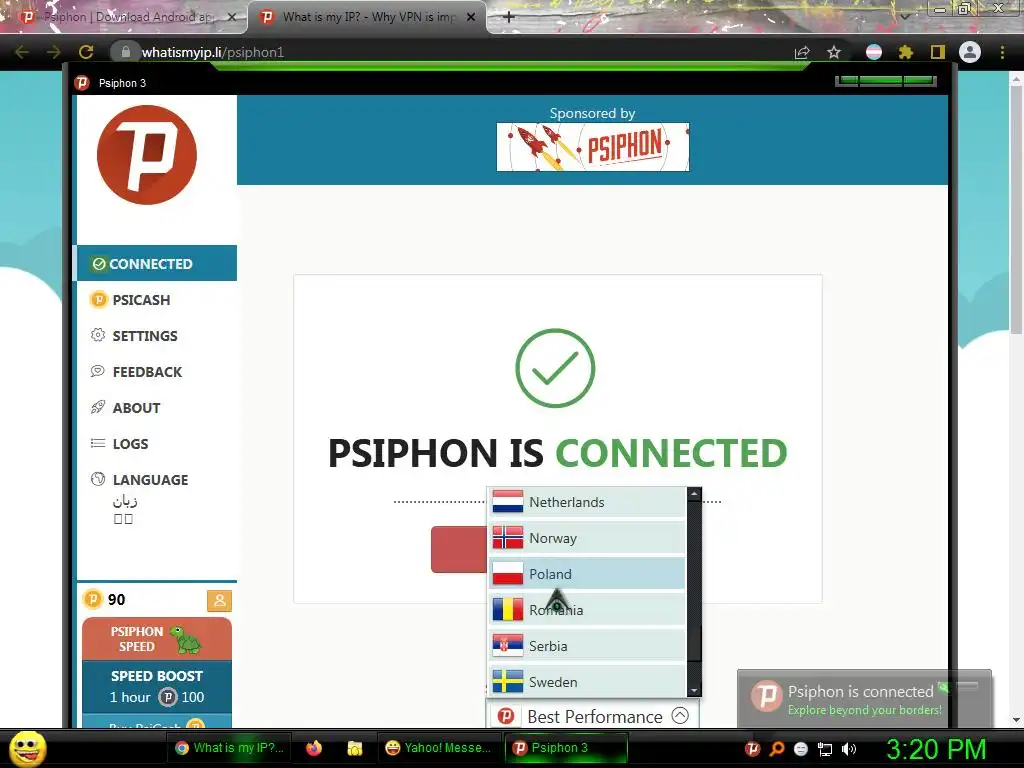
Task: Click the Psiphon is connected notification
Action: [864, 699]
